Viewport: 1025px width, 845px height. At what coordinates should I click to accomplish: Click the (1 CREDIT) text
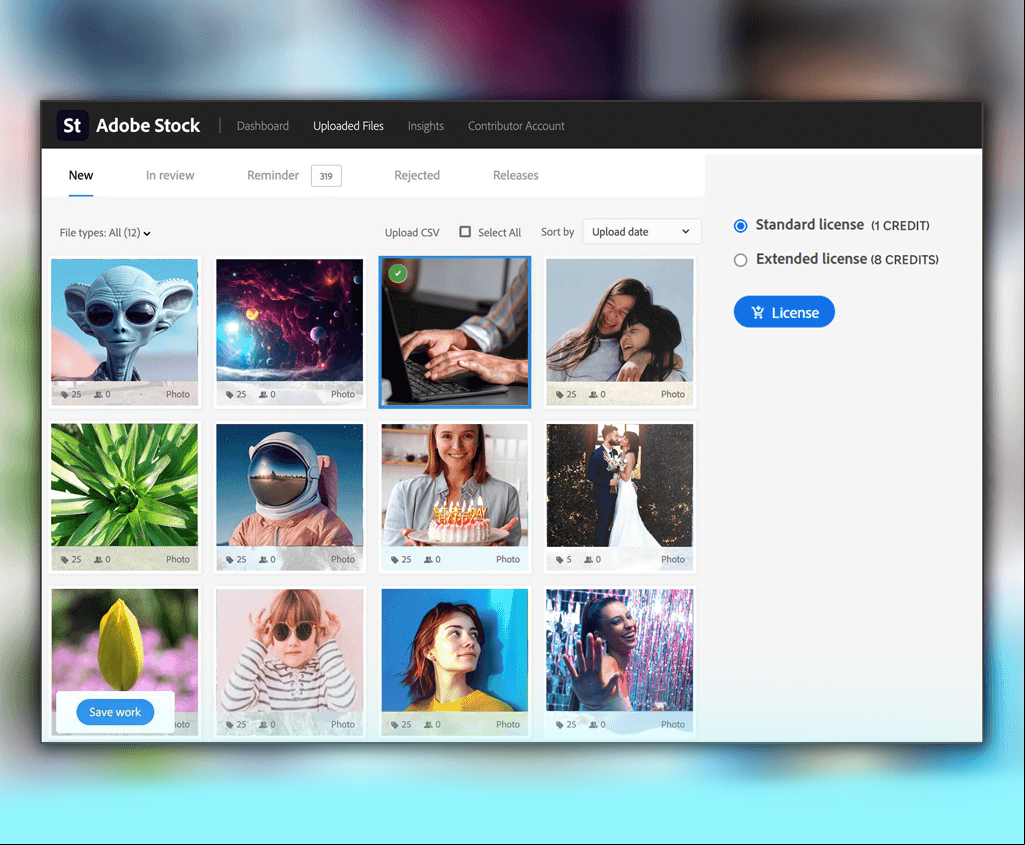point(900,226)
